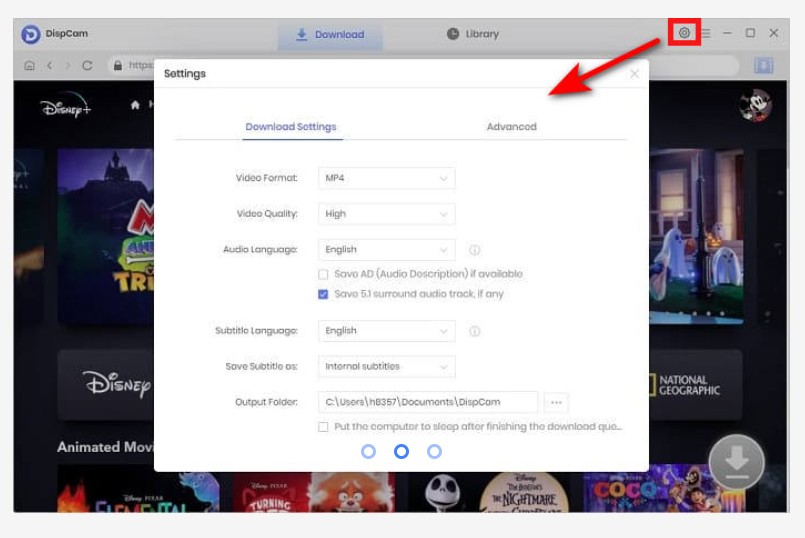
Task: Open the Mickey trick banner image
Action: [106, 236]
